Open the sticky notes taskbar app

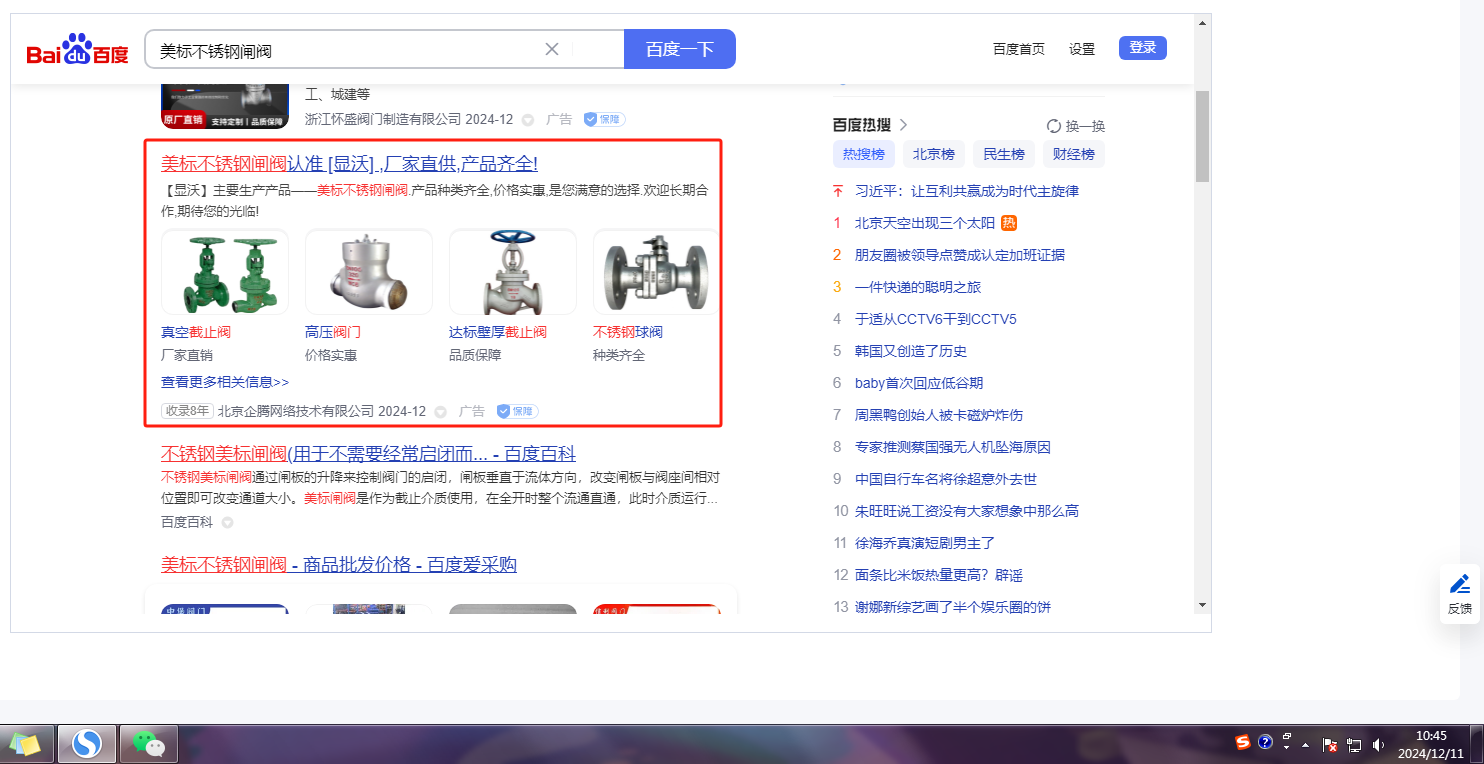(26, 744)
